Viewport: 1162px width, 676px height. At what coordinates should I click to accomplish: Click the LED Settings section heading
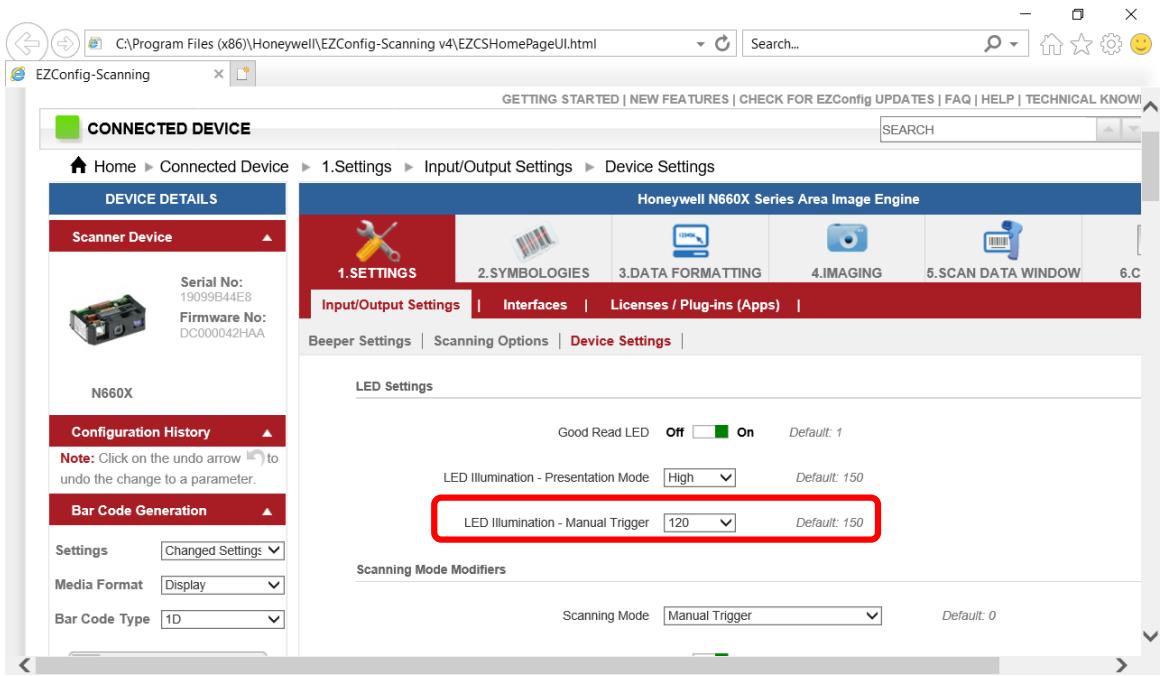394,386
